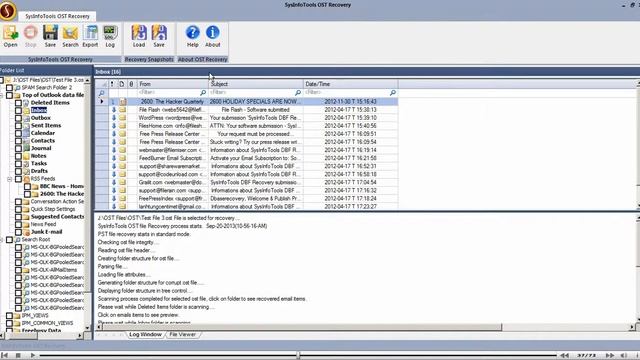Select the MS-OLK-AllMailItems search folder

click(x=53, y=270)
